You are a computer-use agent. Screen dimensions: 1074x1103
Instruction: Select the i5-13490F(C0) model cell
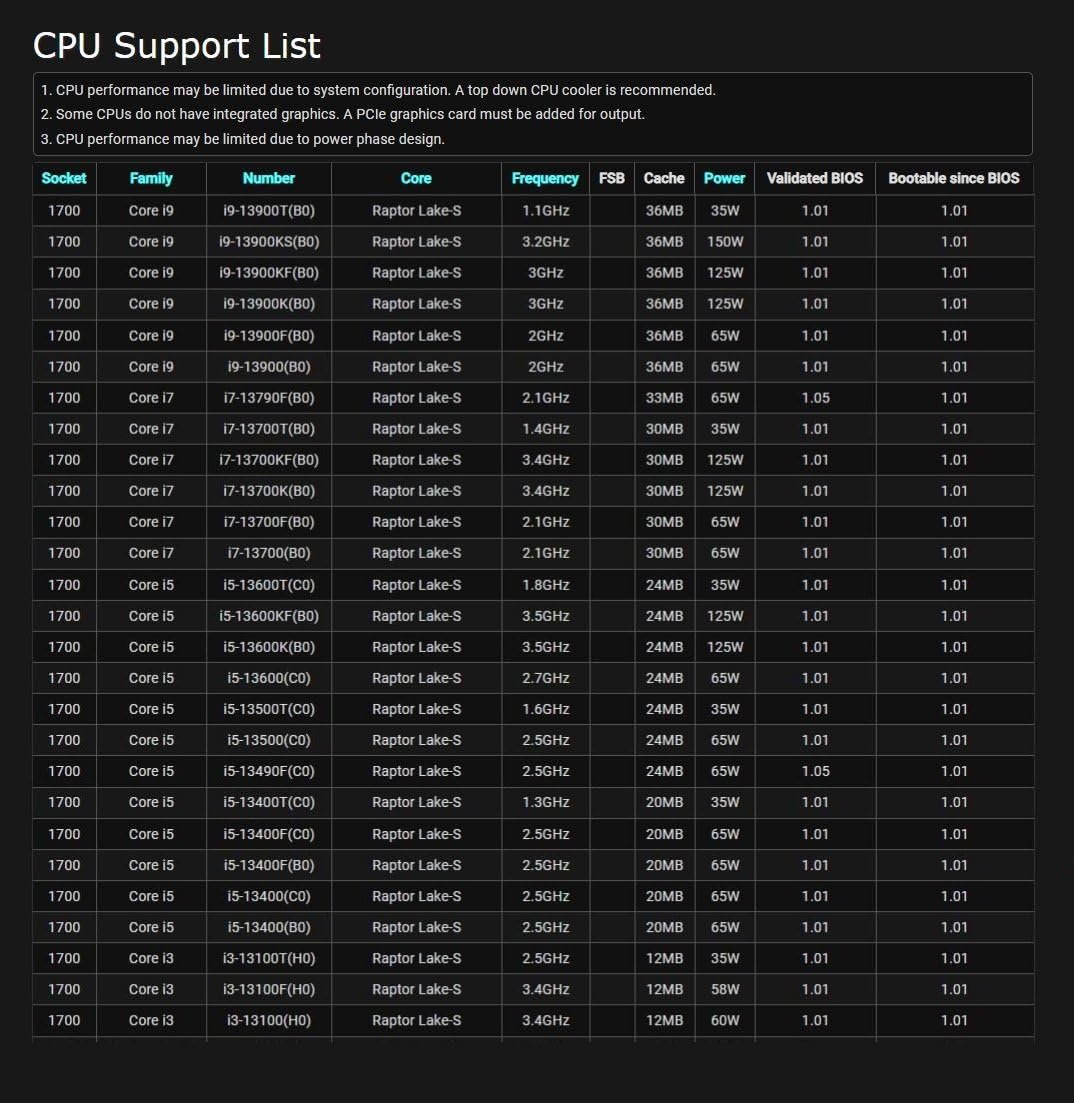tap(268, 771)
